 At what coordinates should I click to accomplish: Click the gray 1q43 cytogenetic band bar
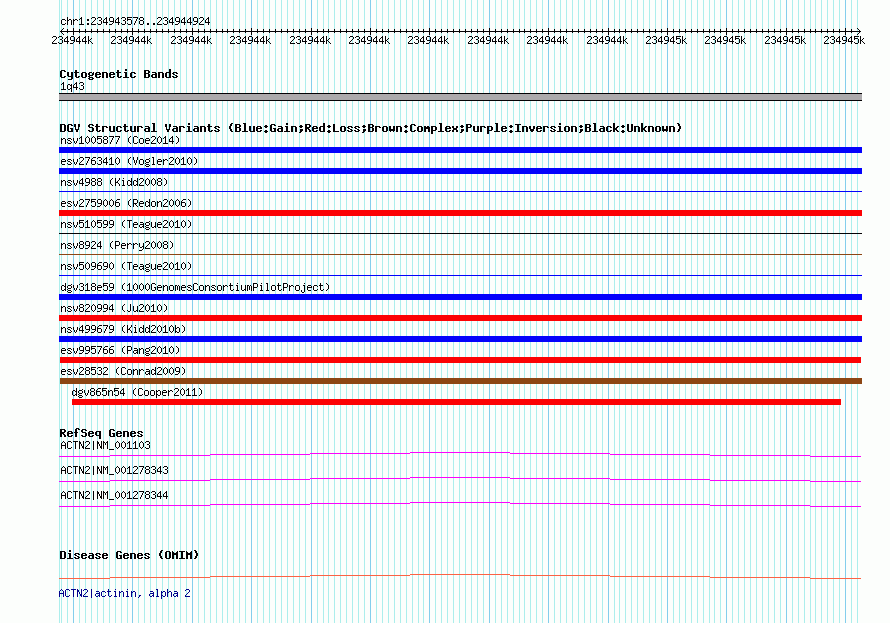(x=460, y=97)
